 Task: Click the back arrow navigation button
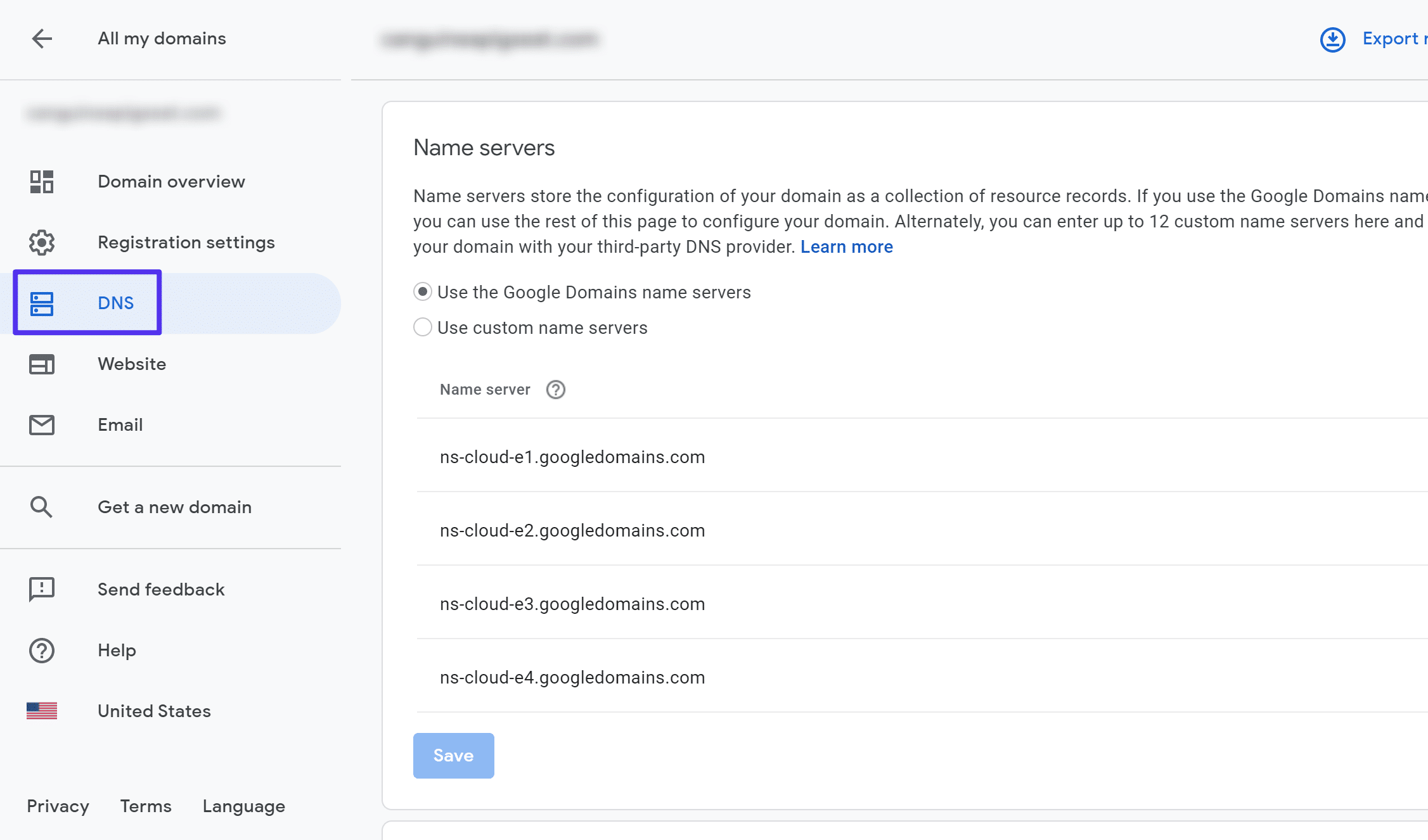(x=41, y=38)
